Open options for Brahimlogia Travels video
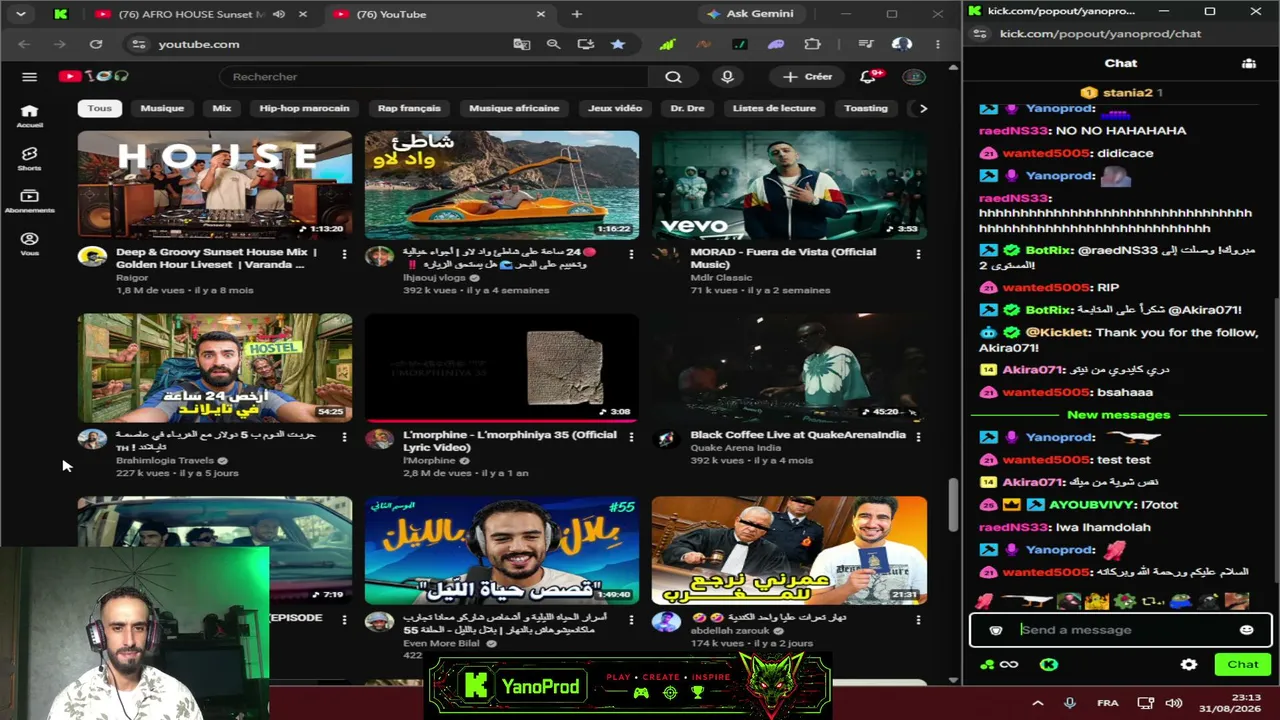Image resolution: width=1280 pixels, height=720 pixels. click(x=344, y=437)
